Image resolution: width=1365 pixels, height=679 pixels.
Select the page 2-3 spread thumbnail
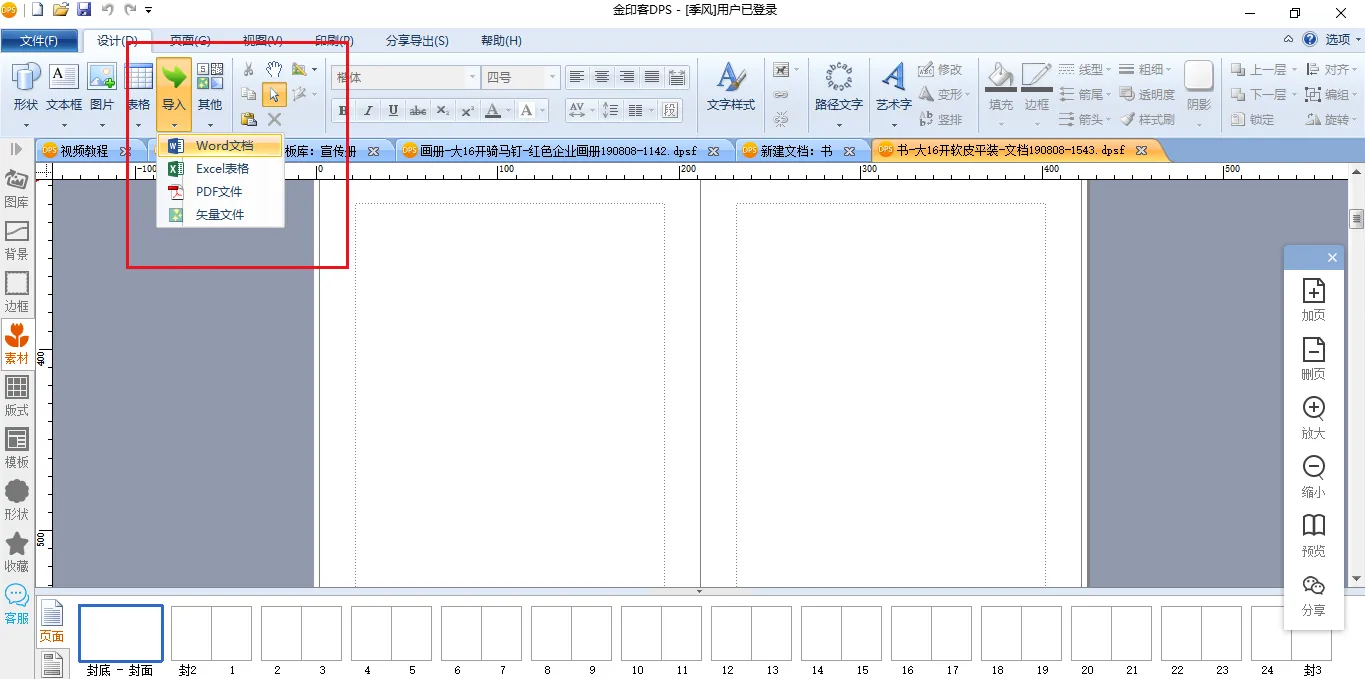click(300, 634)
